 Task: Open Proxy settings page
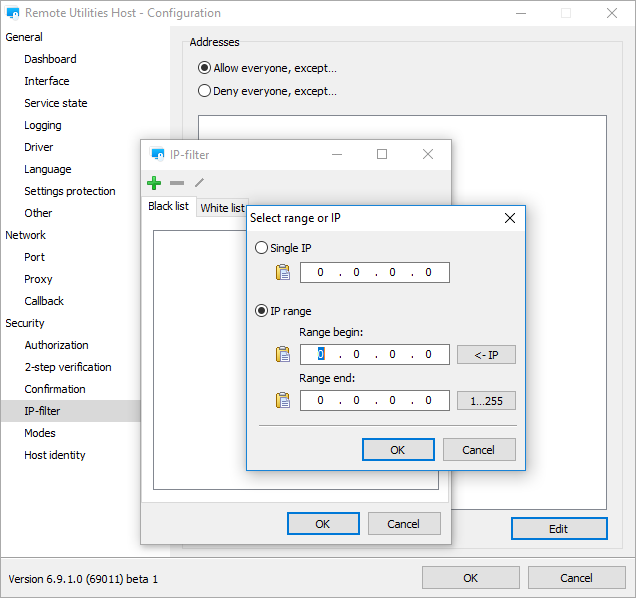[38, 279]
